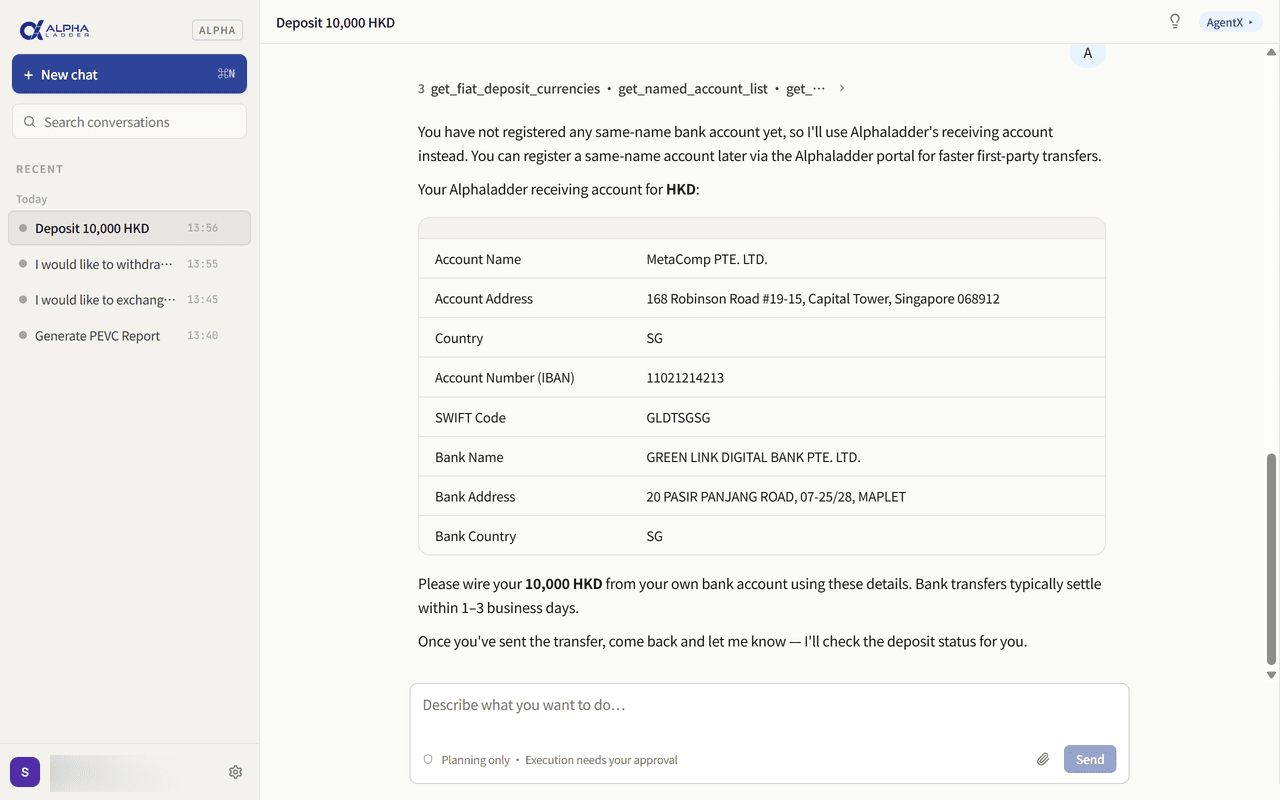Click the 168 Robinson Road address cell
Image resolution: width=1280 pixels, height=800 pixels.
[823, 299]
